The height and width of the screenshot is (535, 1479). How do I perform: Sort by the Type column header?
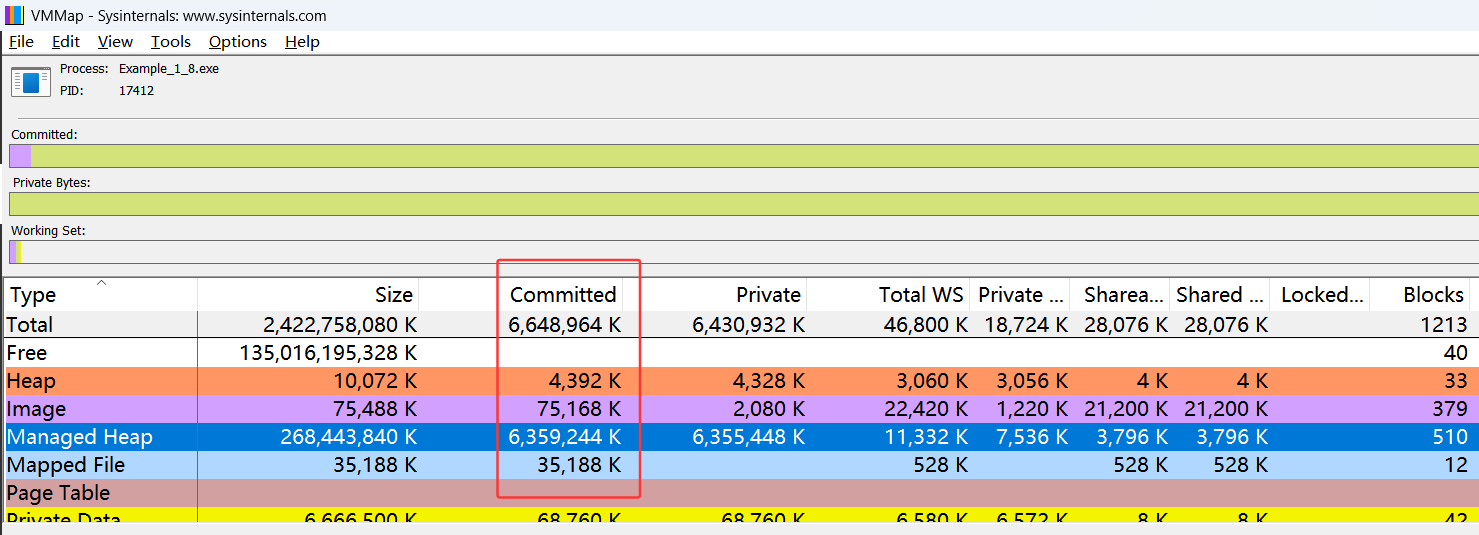pos(31,295)
